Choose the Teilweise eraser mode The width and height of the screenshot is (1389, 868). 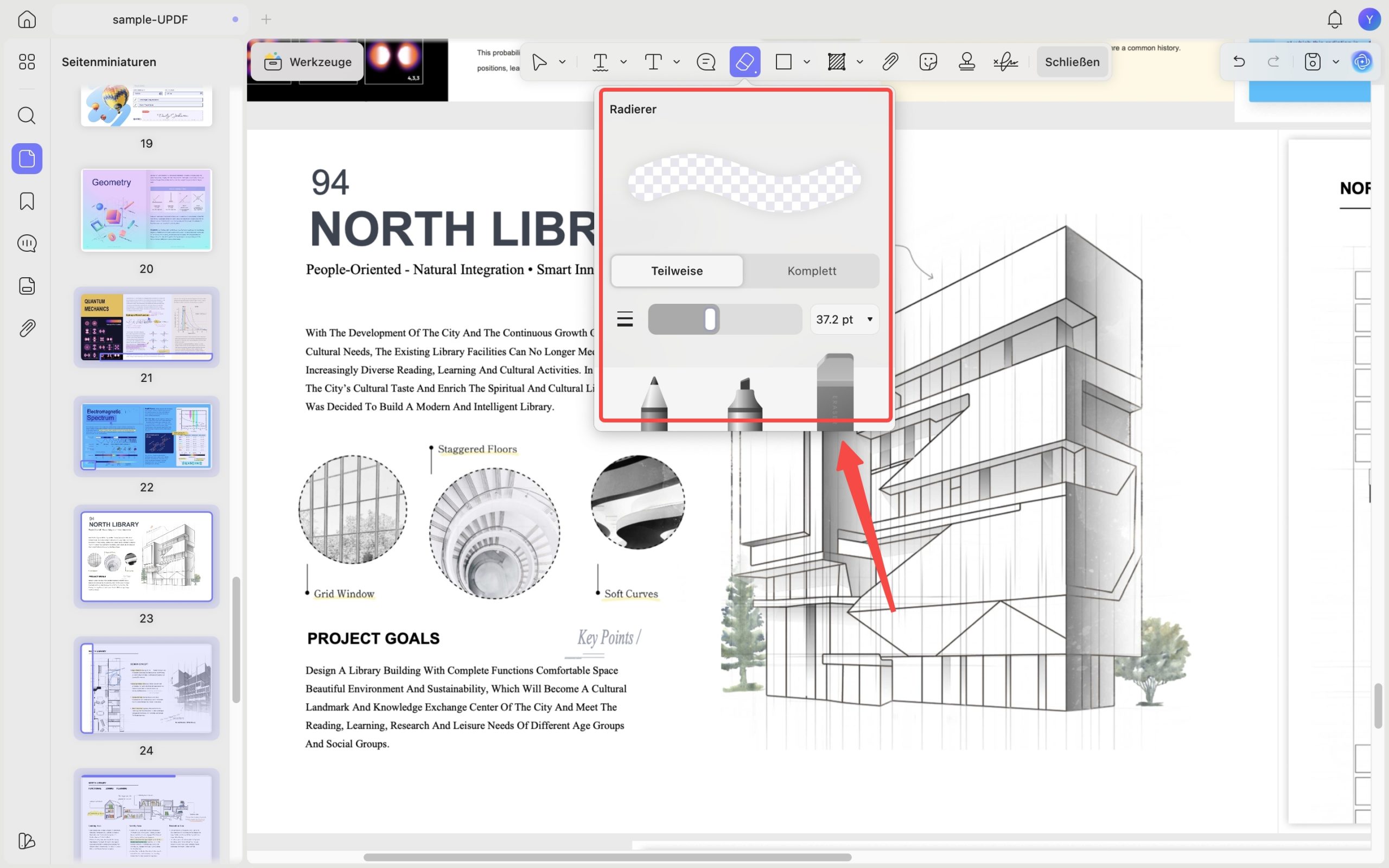[x=677, y=271]
